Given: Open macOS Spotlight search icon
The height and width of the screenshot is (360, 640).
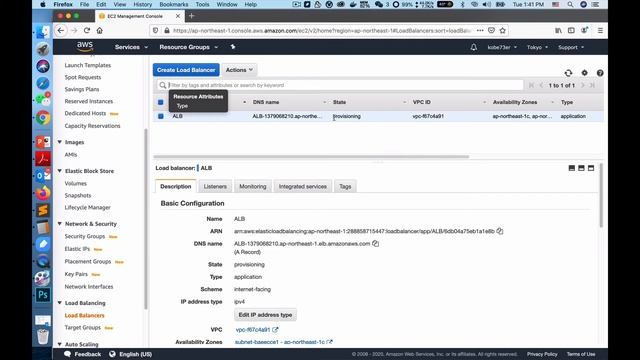Looking at the screenshot, I should (570, 4).
